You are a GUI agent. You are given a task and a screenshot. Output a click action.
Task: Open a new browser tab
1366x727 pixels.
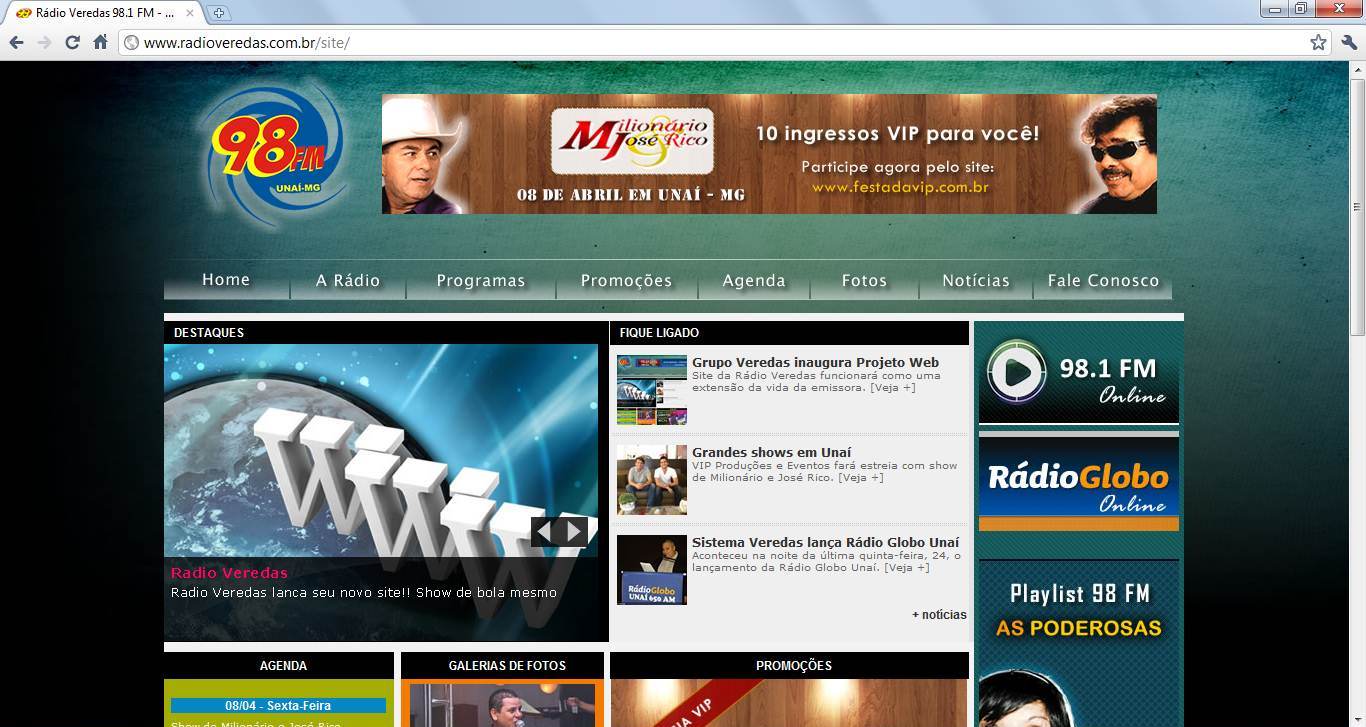pos(219,13)
